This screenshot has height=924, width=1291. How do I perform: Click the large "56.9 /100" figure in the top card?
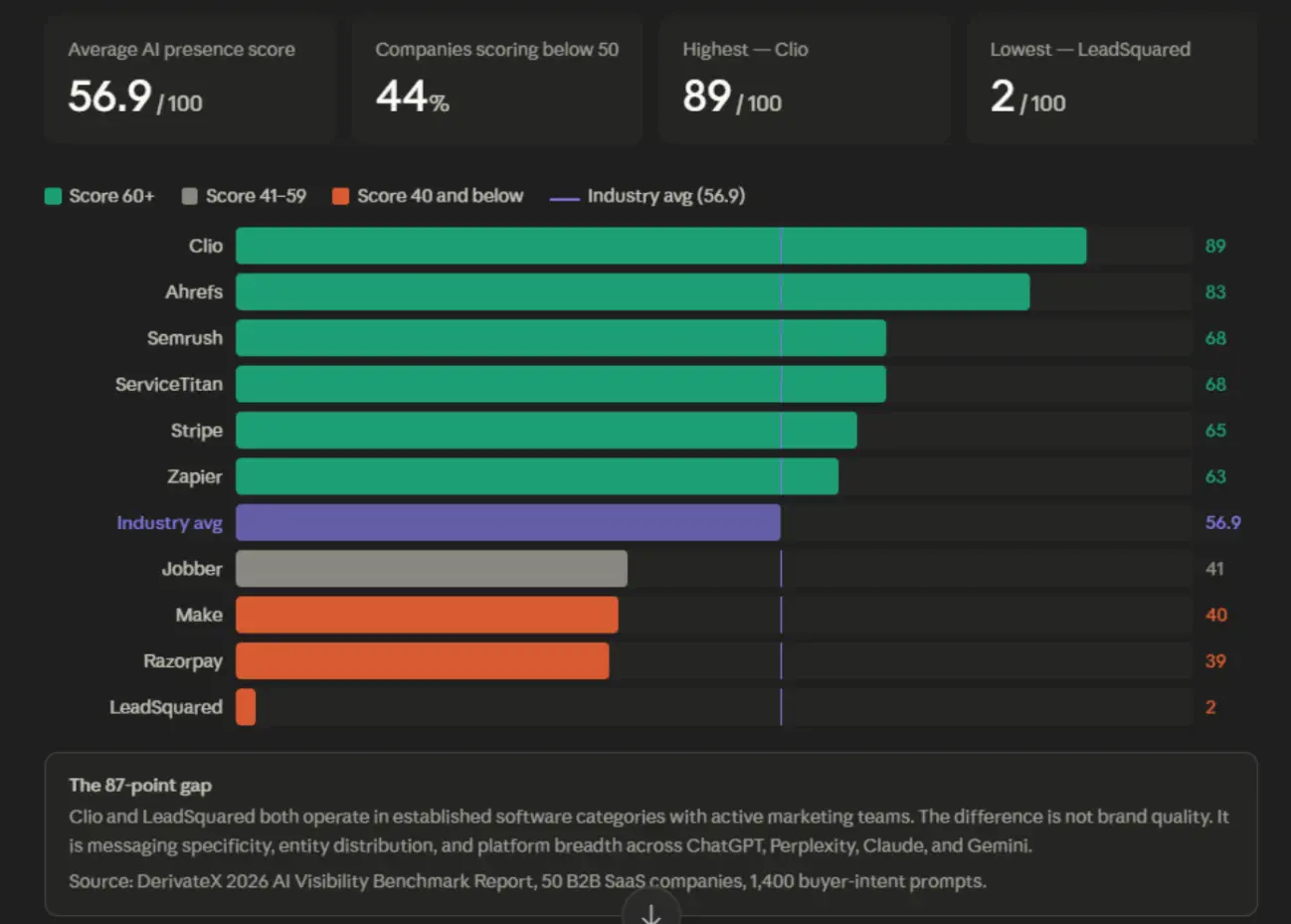click(135, 97)
